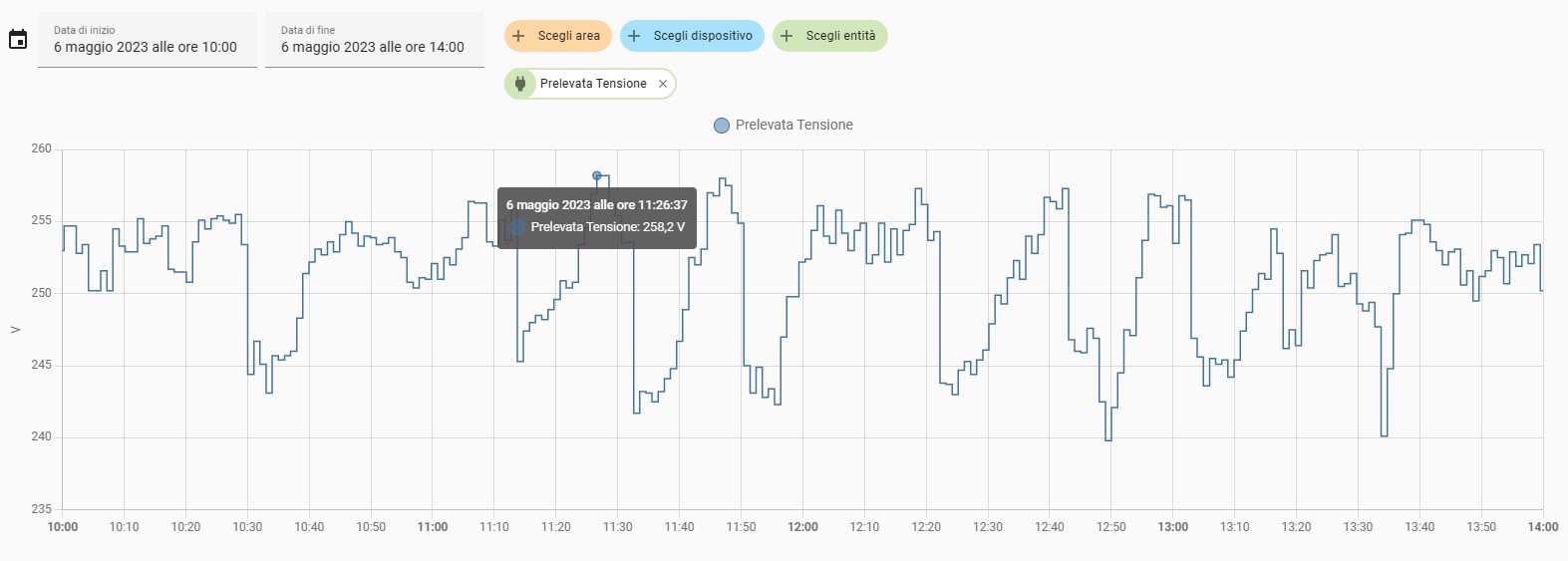Click the plug icon on Prelevata Tensione chip
Viewport: 1568px width, 561px height.
coord(520,84)
